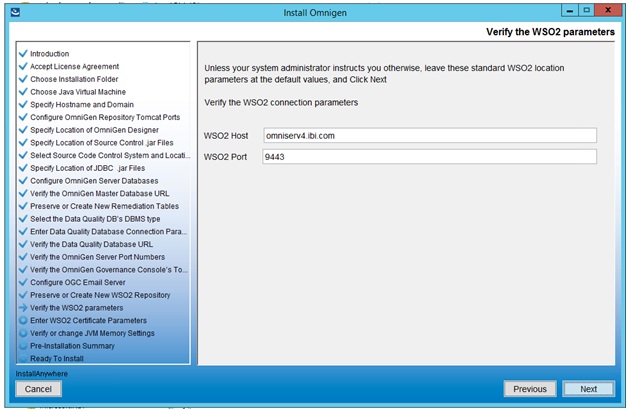Click the InstallAnywhere label
The image size is (628, 411).
tap(42, 374)
